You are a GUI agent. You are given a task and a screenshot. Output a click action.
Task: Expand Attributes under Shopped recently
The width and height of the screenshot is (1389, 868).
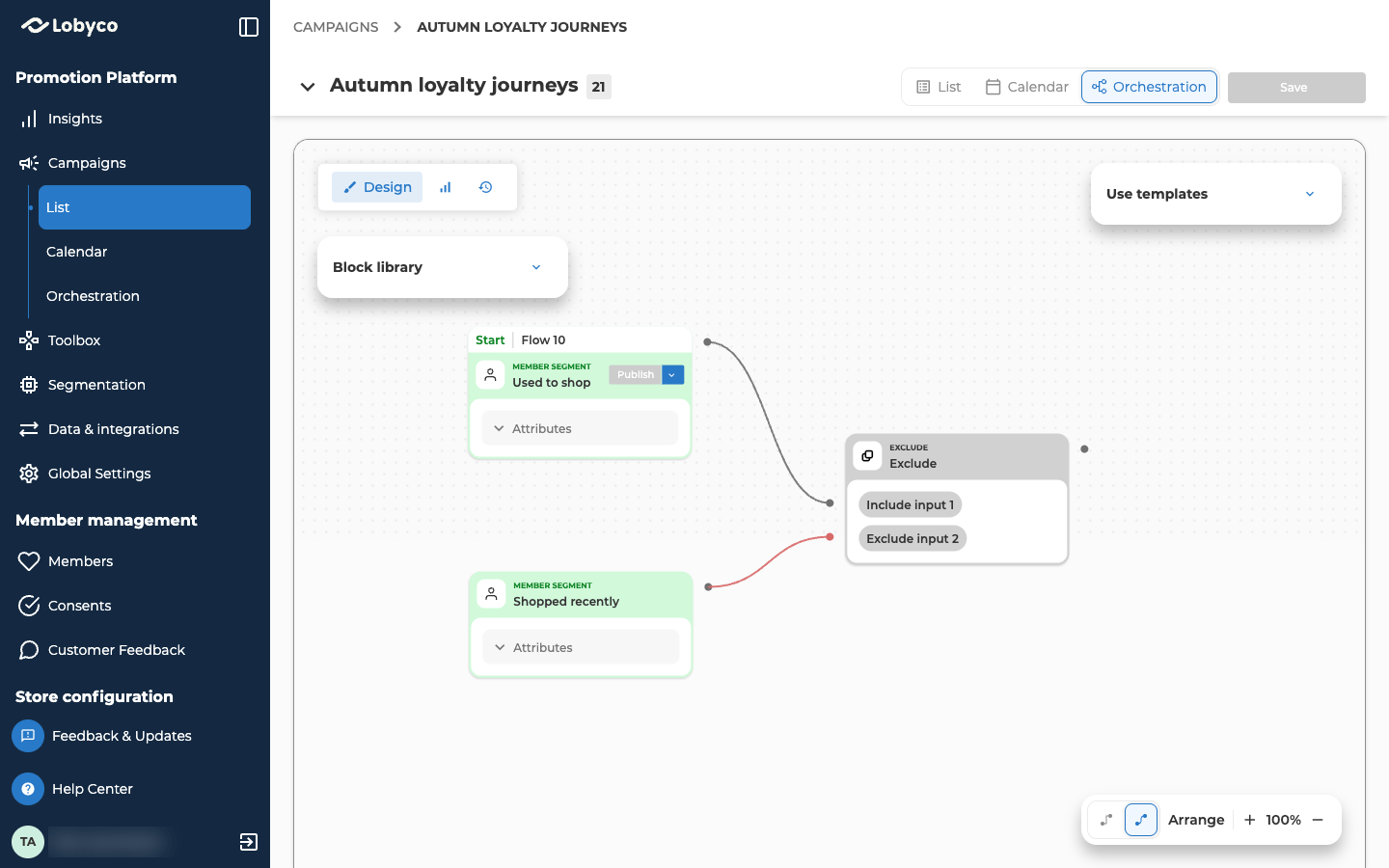tap(581, 647)
